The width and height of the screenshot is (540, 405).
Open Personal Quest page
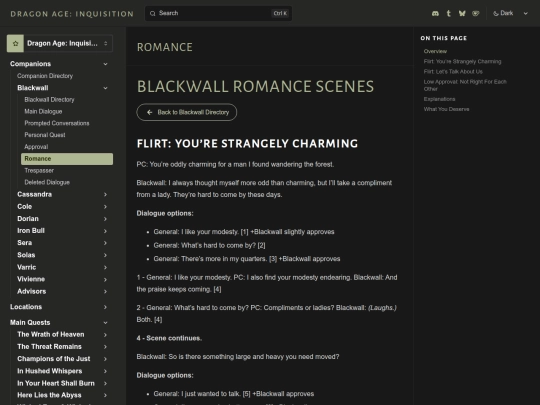[x=45, y=135]
